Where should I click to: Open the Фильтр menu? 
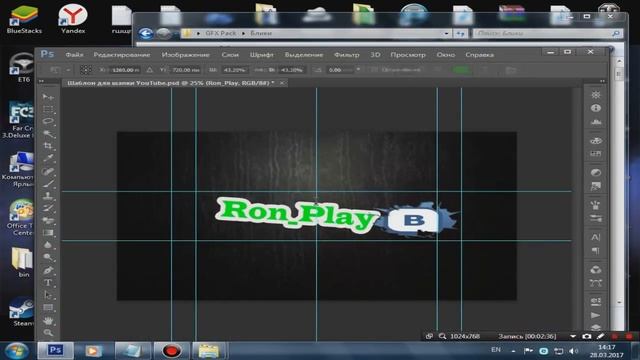[x=347, y=55]
